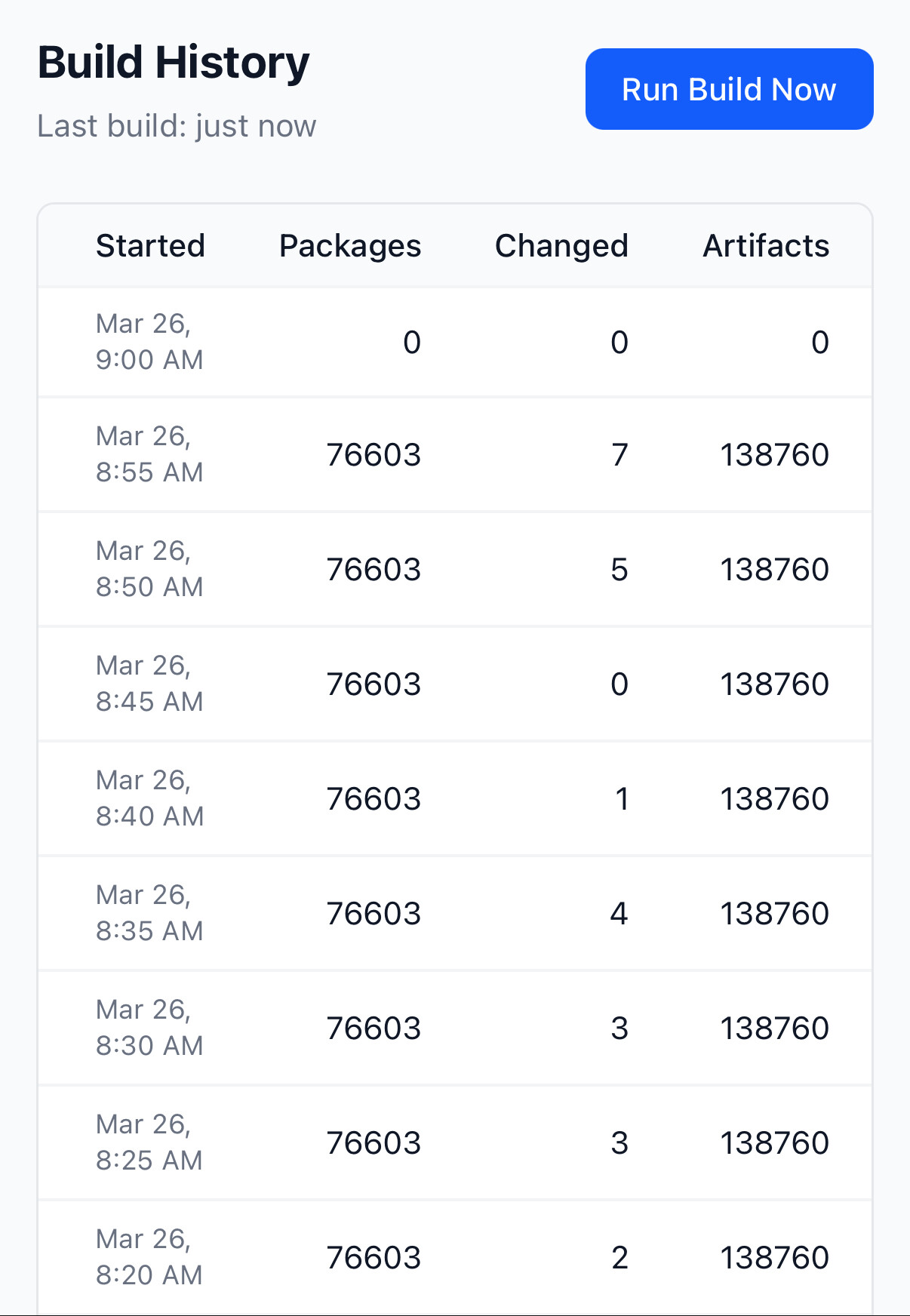910x1316 pixels.
Task: Click changed count 4 in 8:35 row
Action: 619,914
